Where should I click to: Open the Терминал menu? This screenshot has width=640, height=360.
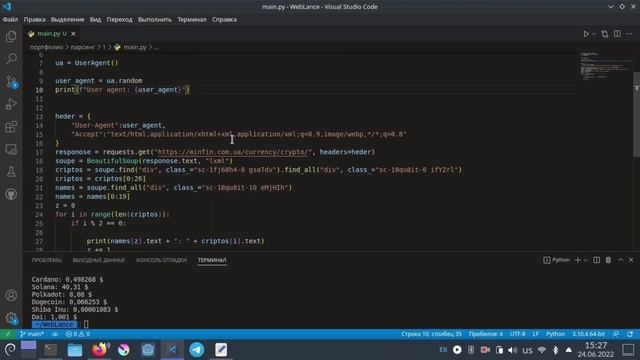191,19
